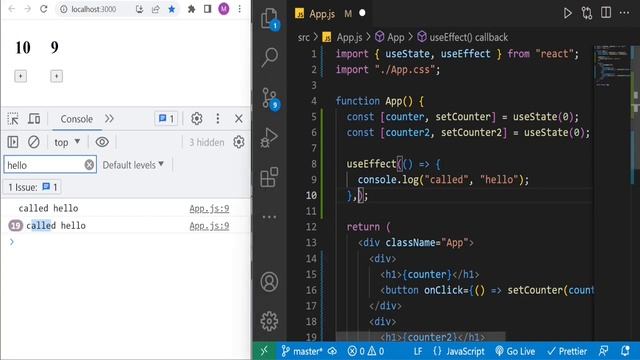Click the 19 repeat count badge
Screen dimensions: 640x360
(16, 226)
